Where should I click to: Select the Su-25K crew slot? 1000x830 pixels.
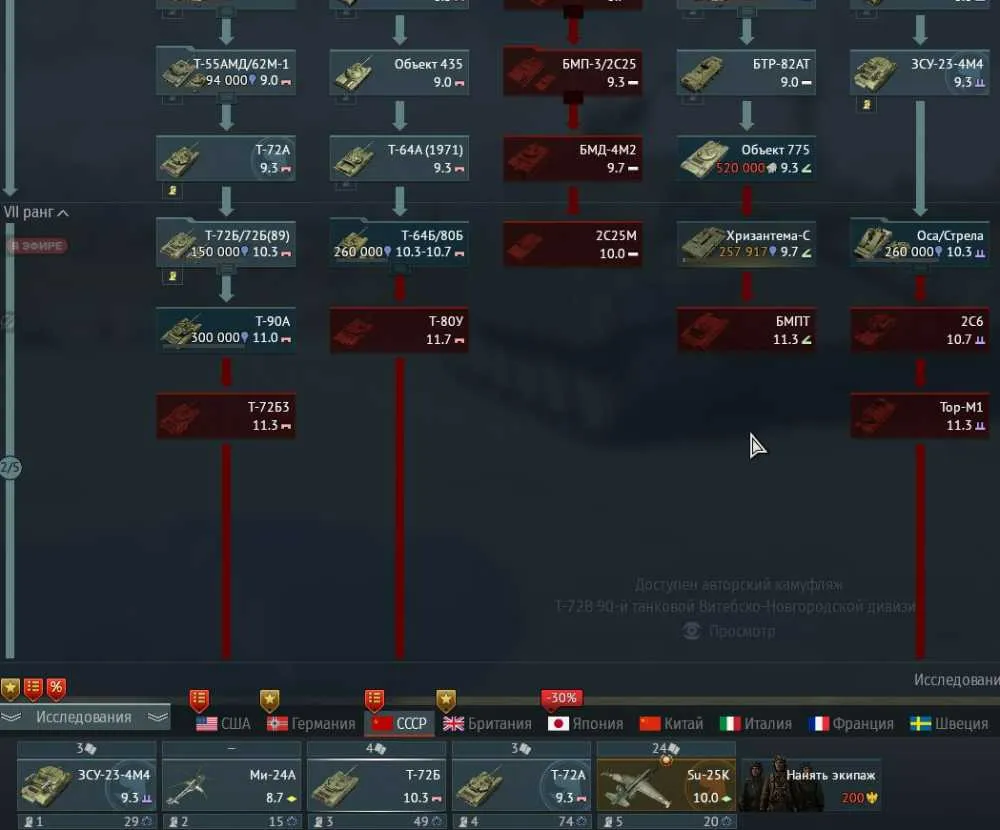click(666, 785)
